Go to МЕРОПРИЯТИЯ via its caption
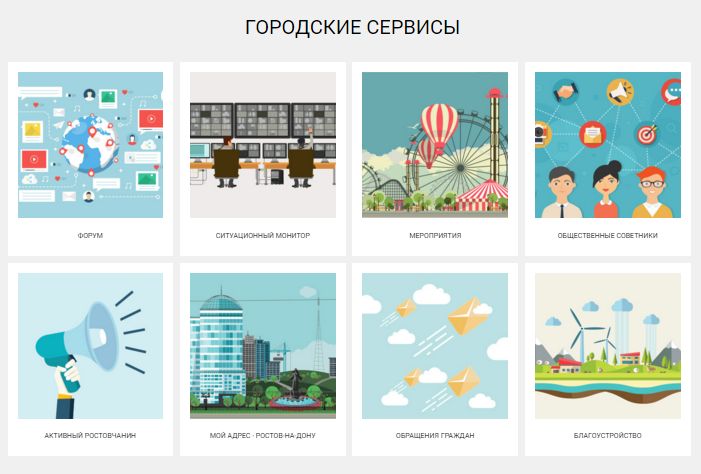This screenshot has height=474, width=701. [435, 236]
